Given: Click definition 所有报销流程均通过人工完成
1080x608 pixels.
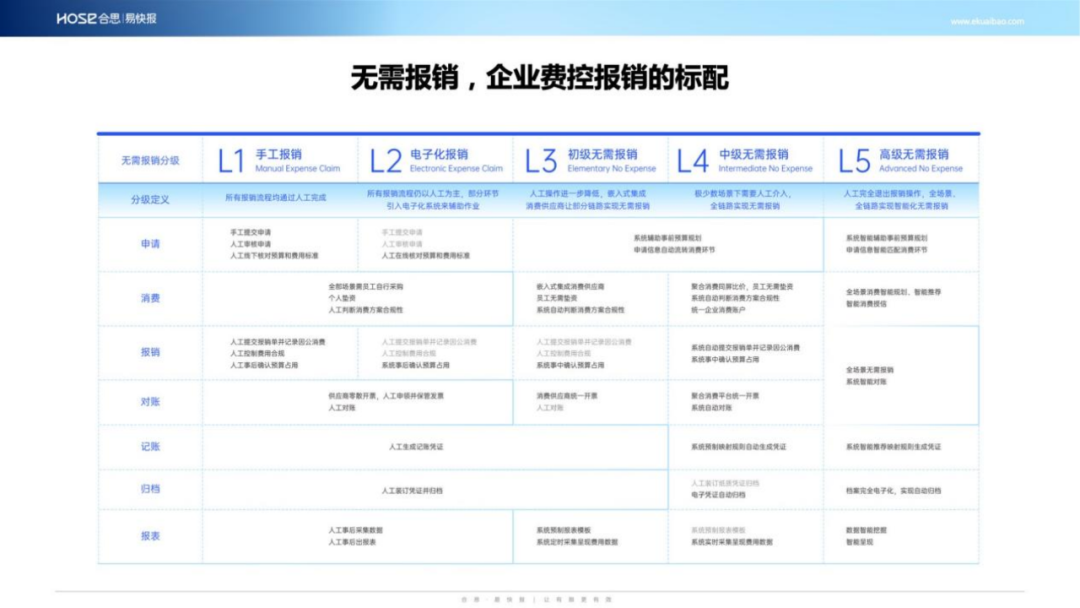Looking at the screenshot, I should [x=276, y=198].
